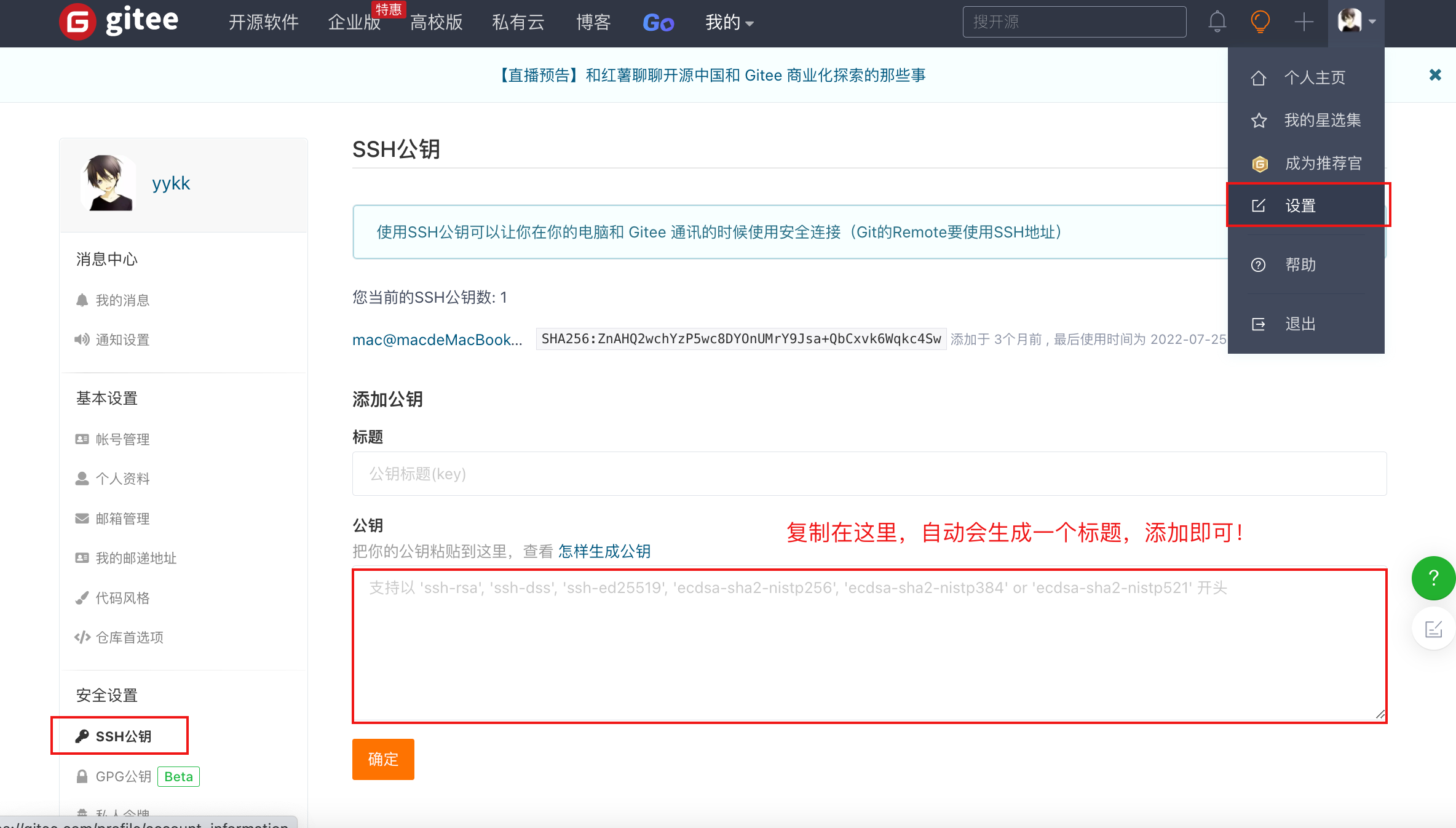Open 私有云 in the top navigation
Viewport: 1456px width, 828px height.
[x=518, y=23]
